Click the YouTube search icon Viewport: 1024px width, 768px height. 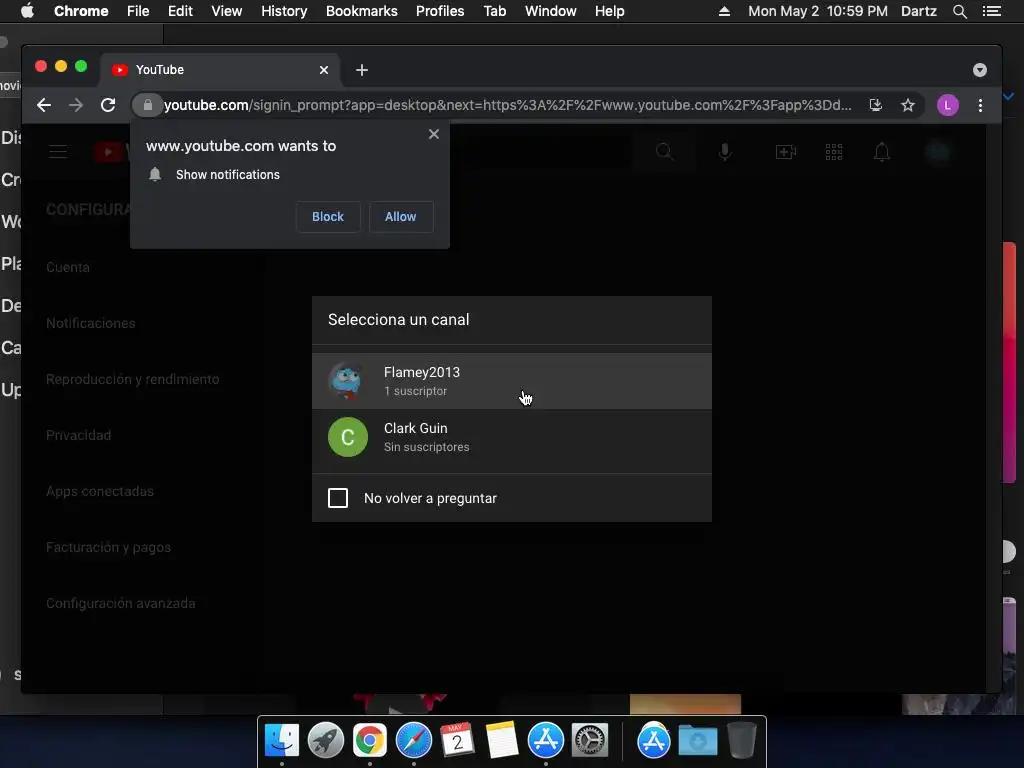pyautogui.click(x=664, y=152)
